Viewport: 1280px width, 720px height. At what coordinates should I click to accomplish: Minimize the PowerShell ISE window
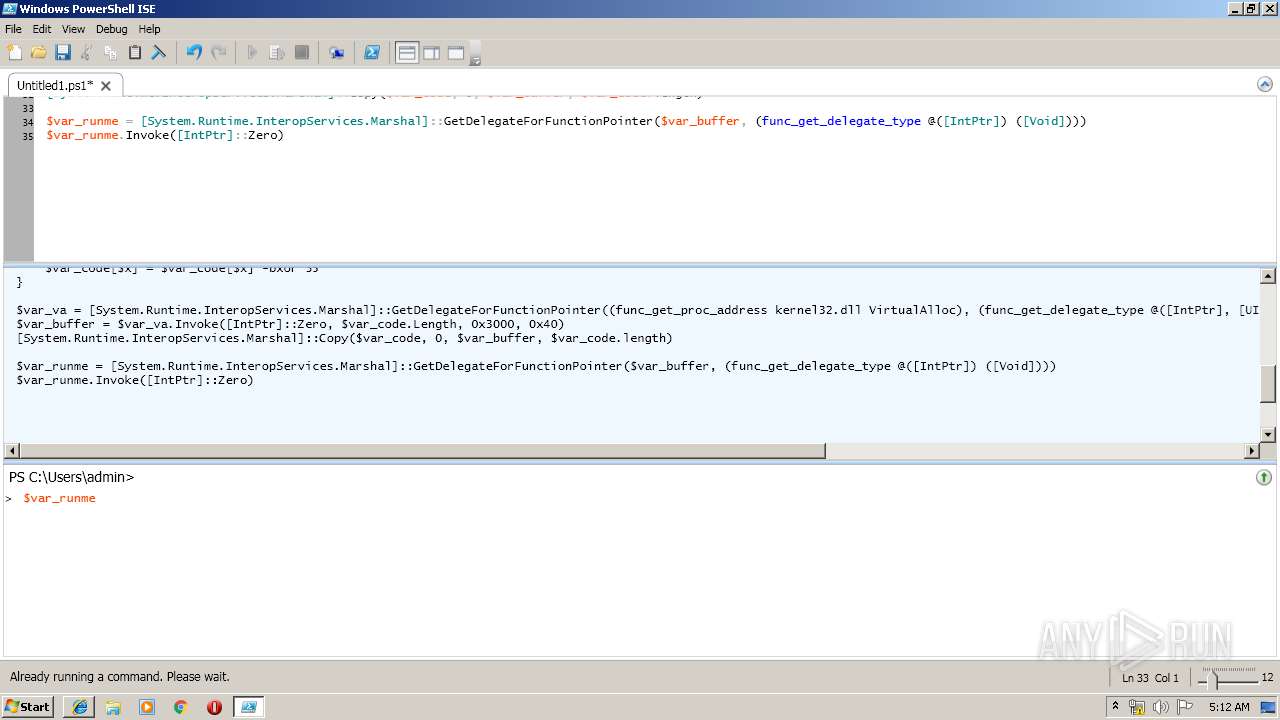click(1234, 9)
